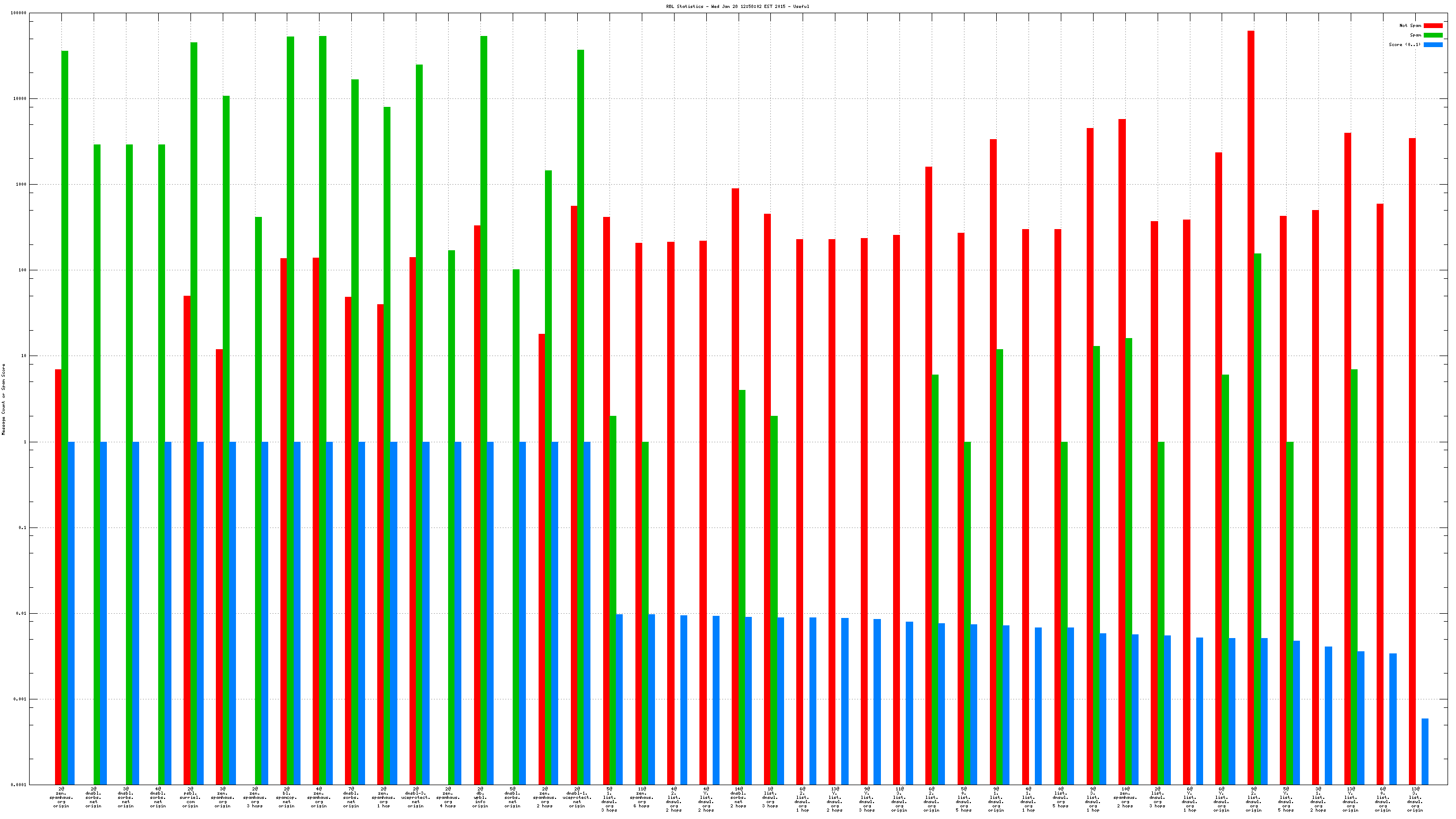Click the bl.spamcop.net origin x-axis label
This screenshot has width=1456, height=819.
point(287,797)
